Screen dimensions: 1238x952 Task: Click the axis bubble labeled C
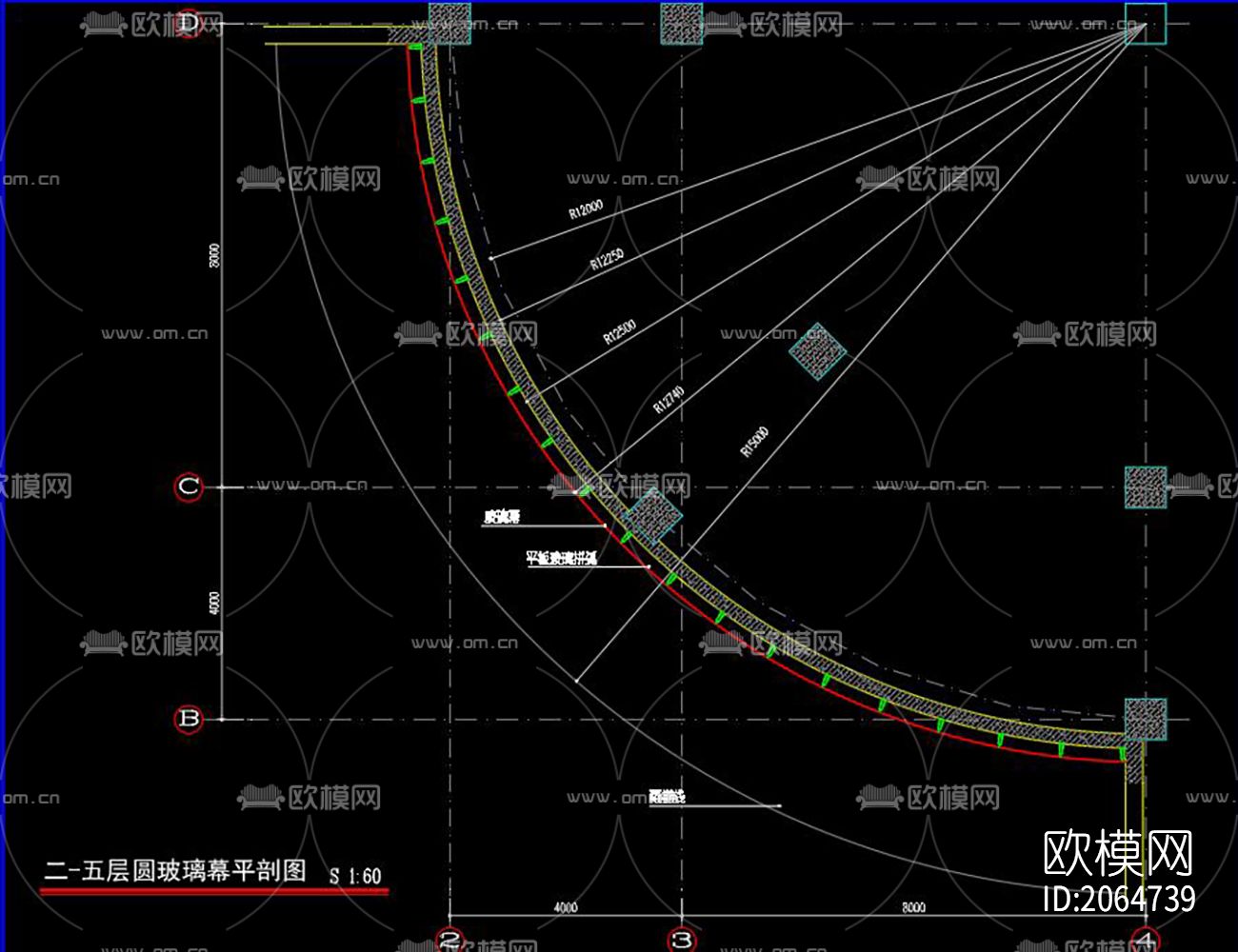point(189,487)
